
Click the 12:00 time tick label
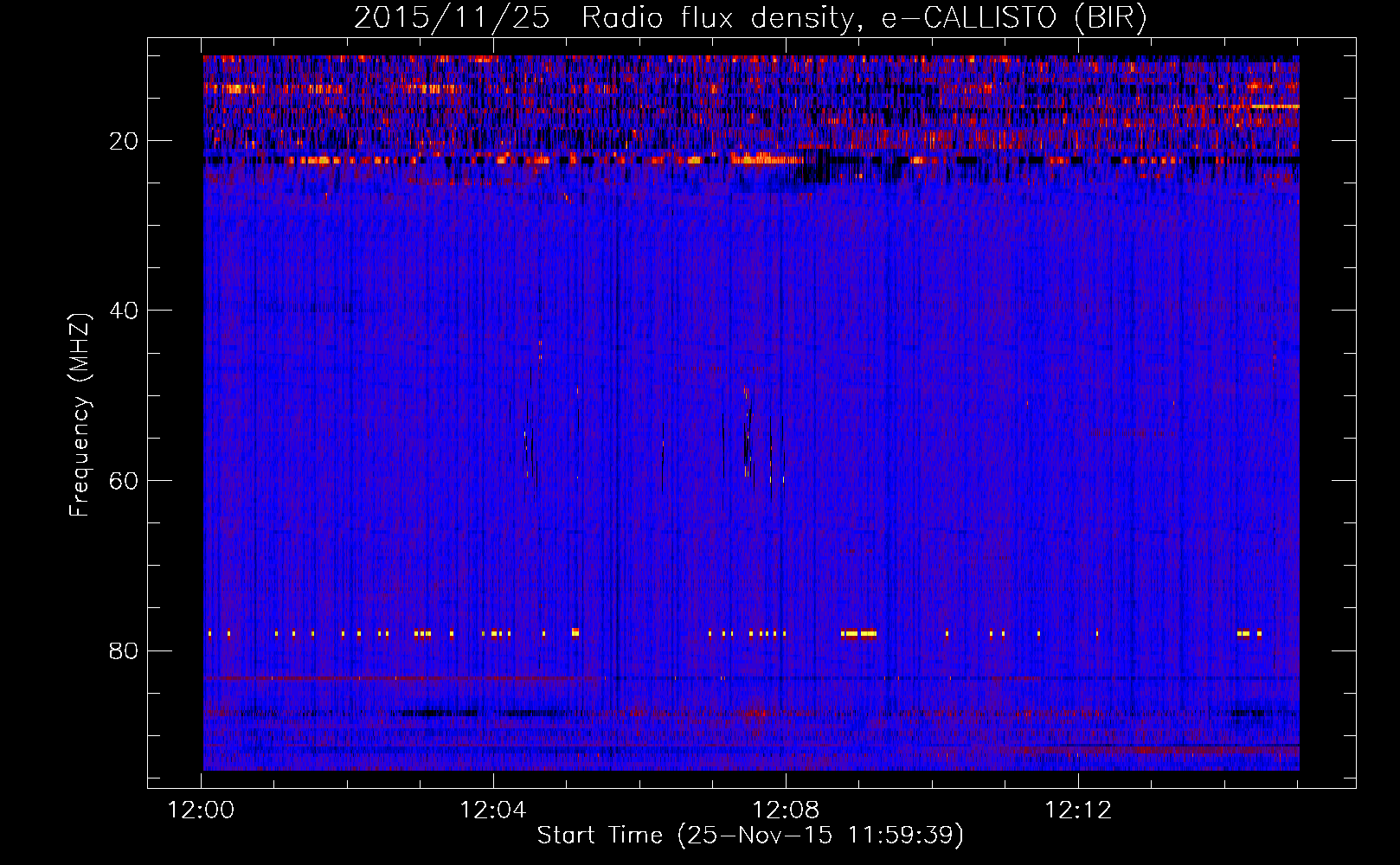coord(202,811)
